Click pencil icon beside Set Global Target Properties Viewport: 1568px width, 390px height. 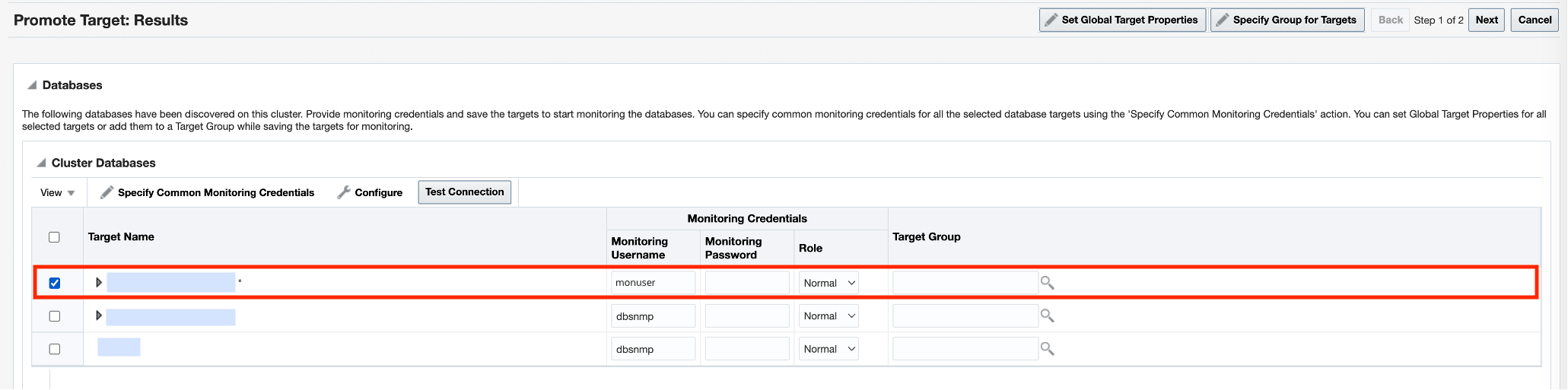1051,21
